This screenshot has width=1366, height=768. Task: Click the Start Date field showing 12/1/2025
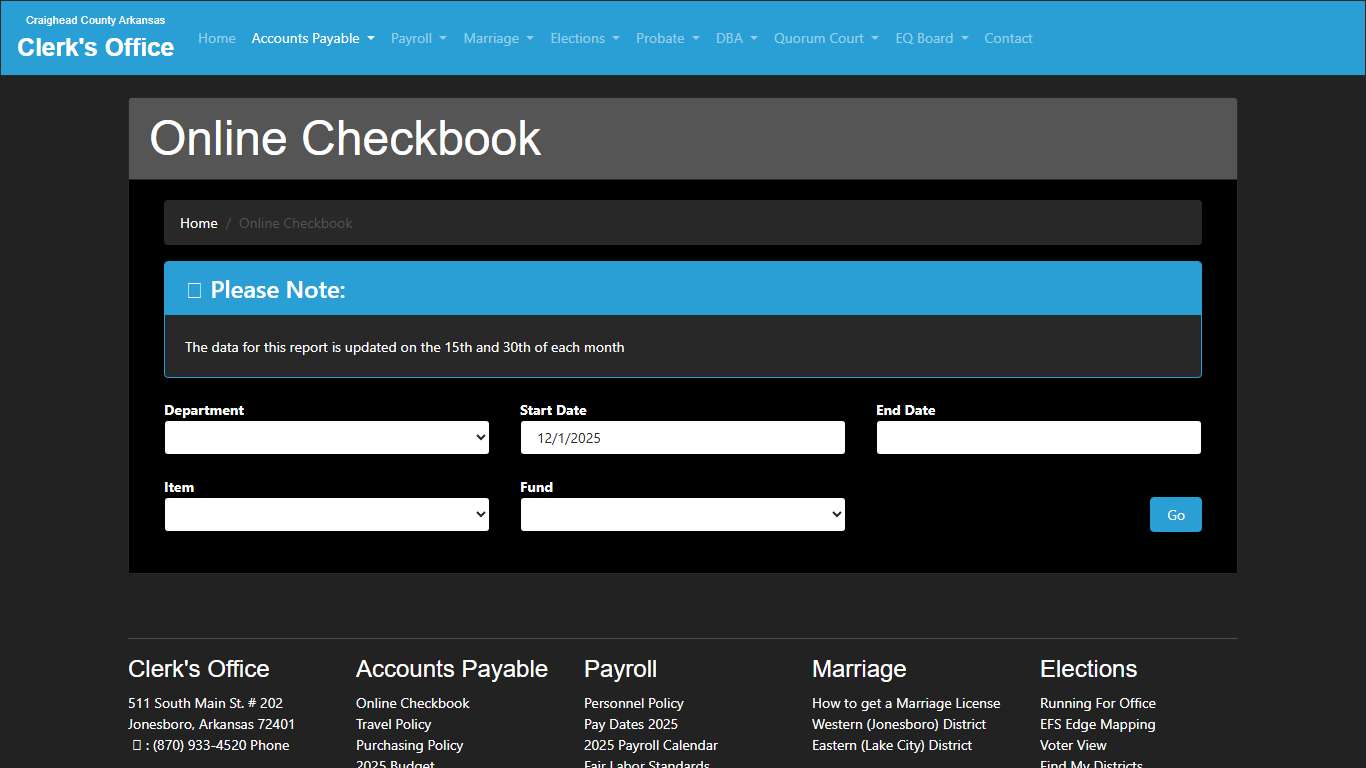tap(682, 437)
